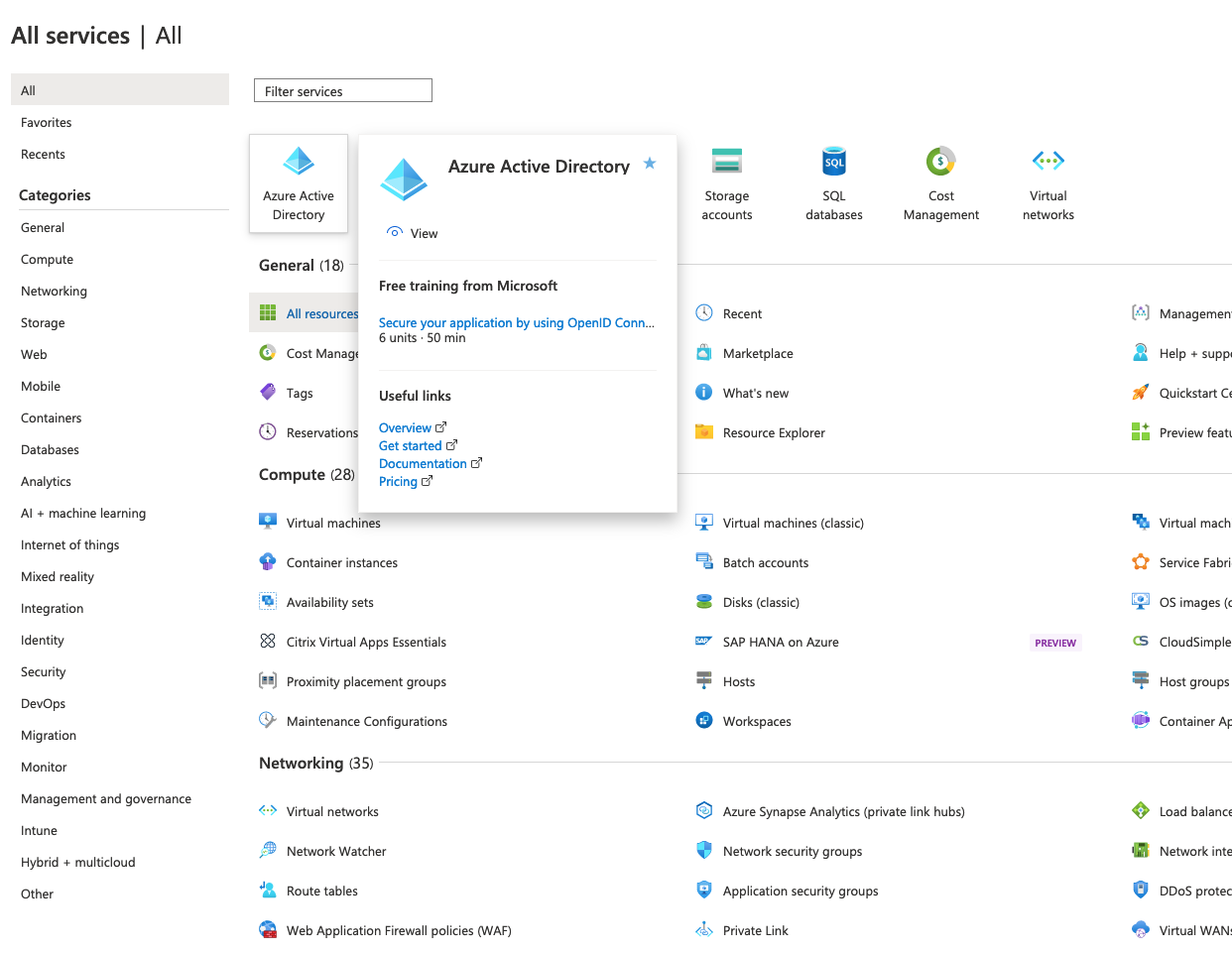
Task: Click the Container instances icon
Action: 268,561
